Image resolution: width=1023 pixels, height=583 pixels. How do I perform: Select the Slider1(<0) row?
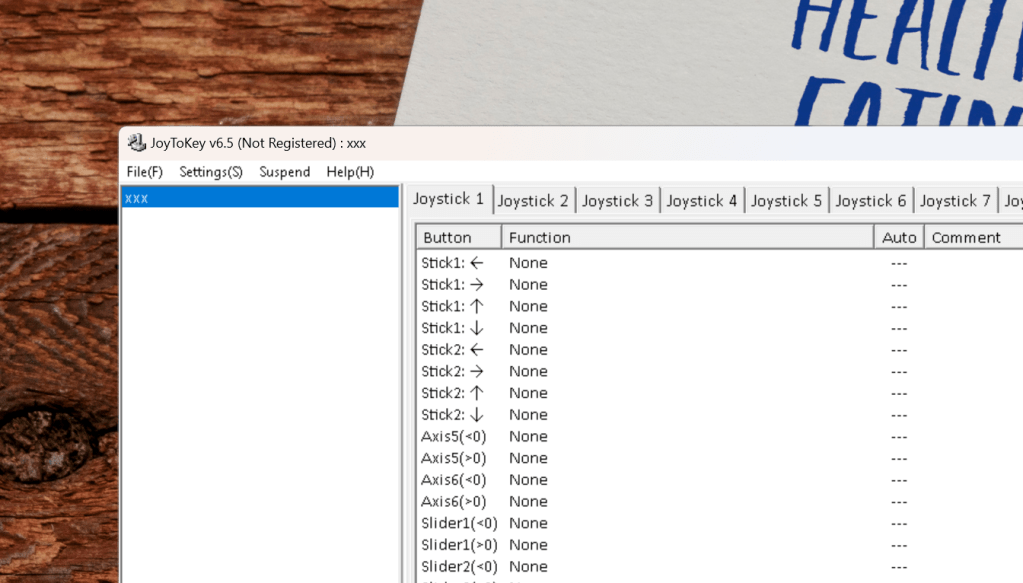pyautogui.click(x=720, y=523)
